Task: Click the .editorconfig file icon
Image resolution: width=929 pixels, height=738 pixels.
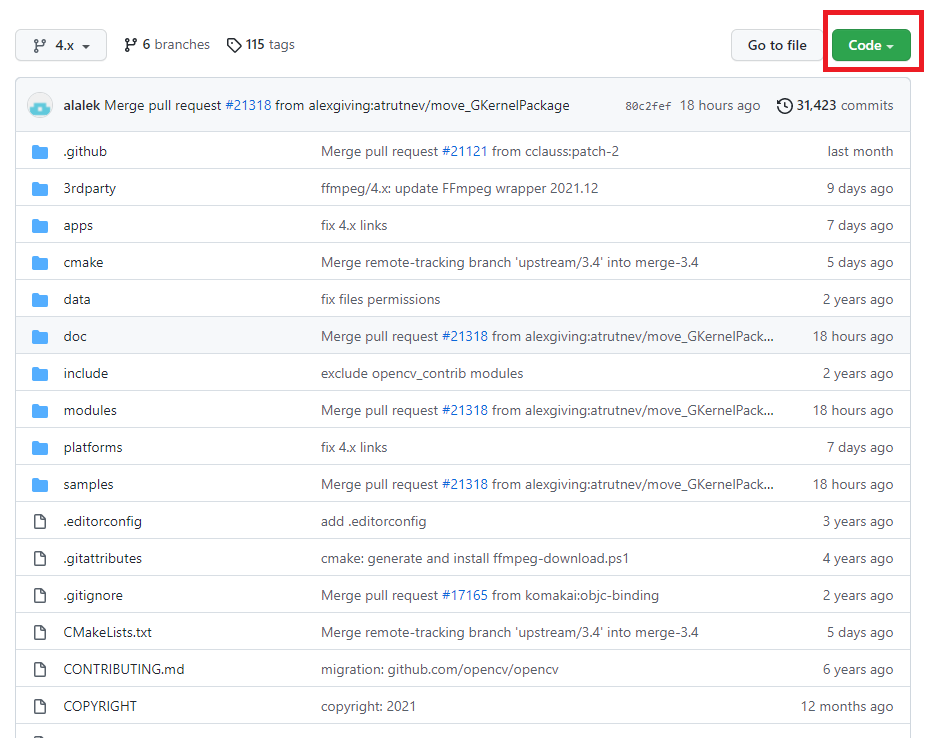Action: (x=40, y=522)
